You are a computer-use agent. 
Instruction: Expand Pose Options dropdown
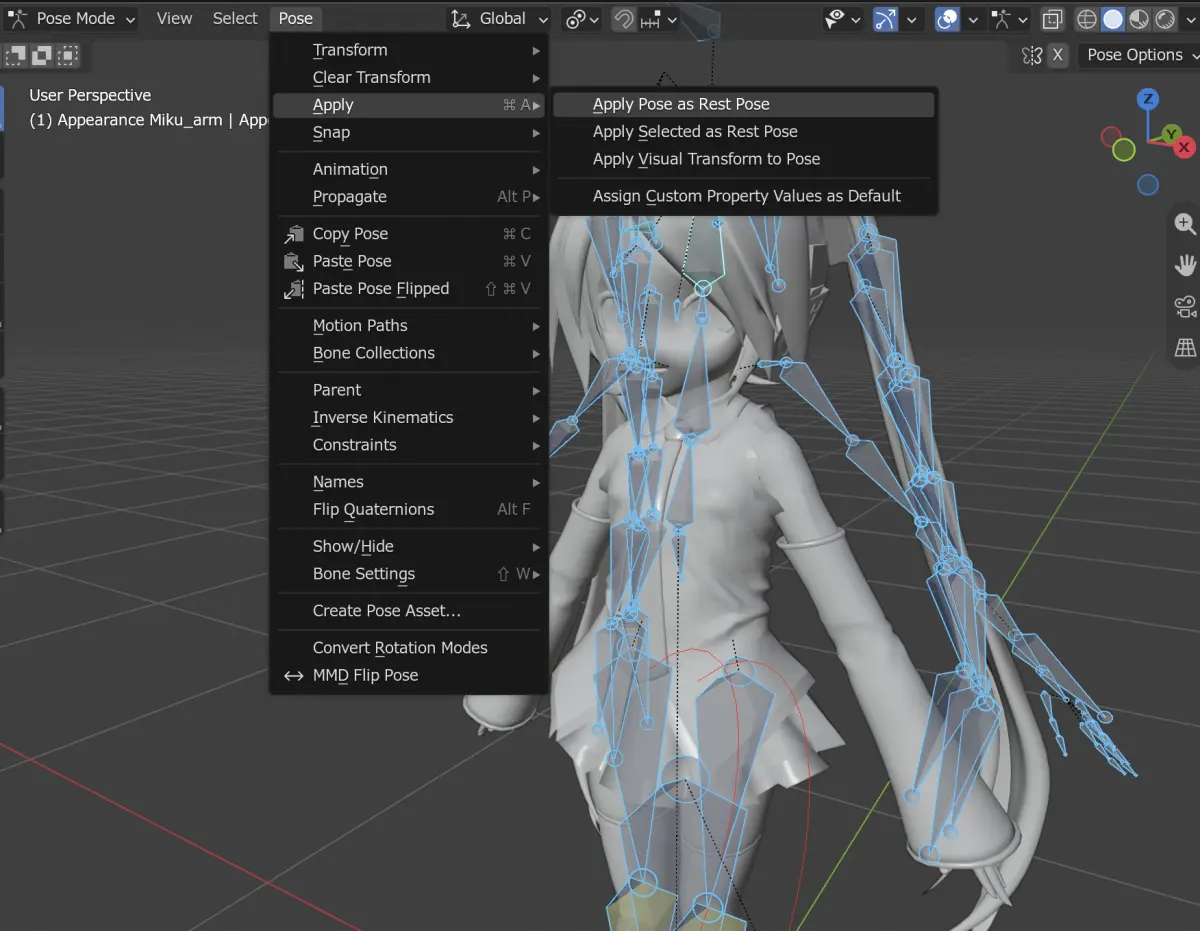pos(1140,55)
